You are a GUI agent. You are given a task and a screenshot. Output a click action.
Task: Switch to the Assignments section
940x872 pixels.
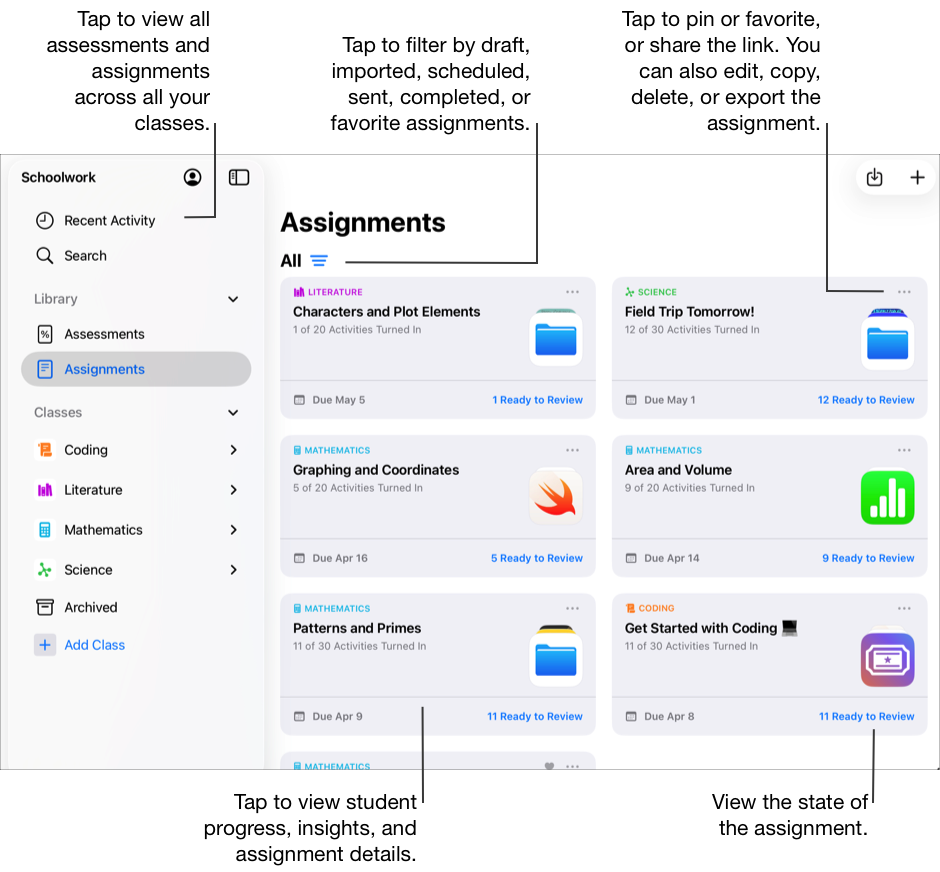click(104, 369)
